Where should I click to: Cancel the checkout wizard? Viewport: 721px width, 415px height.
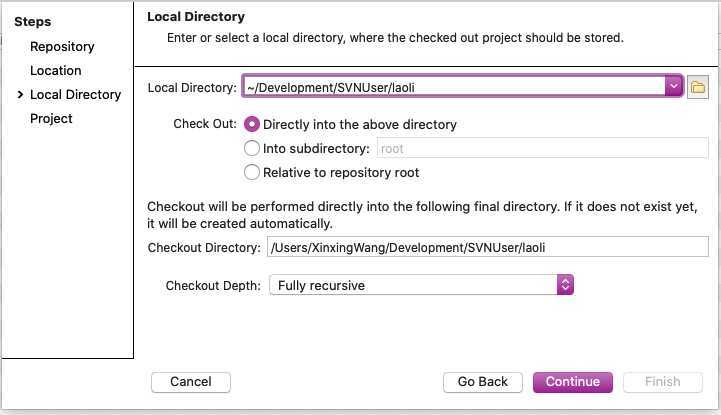tap(191, 382)
